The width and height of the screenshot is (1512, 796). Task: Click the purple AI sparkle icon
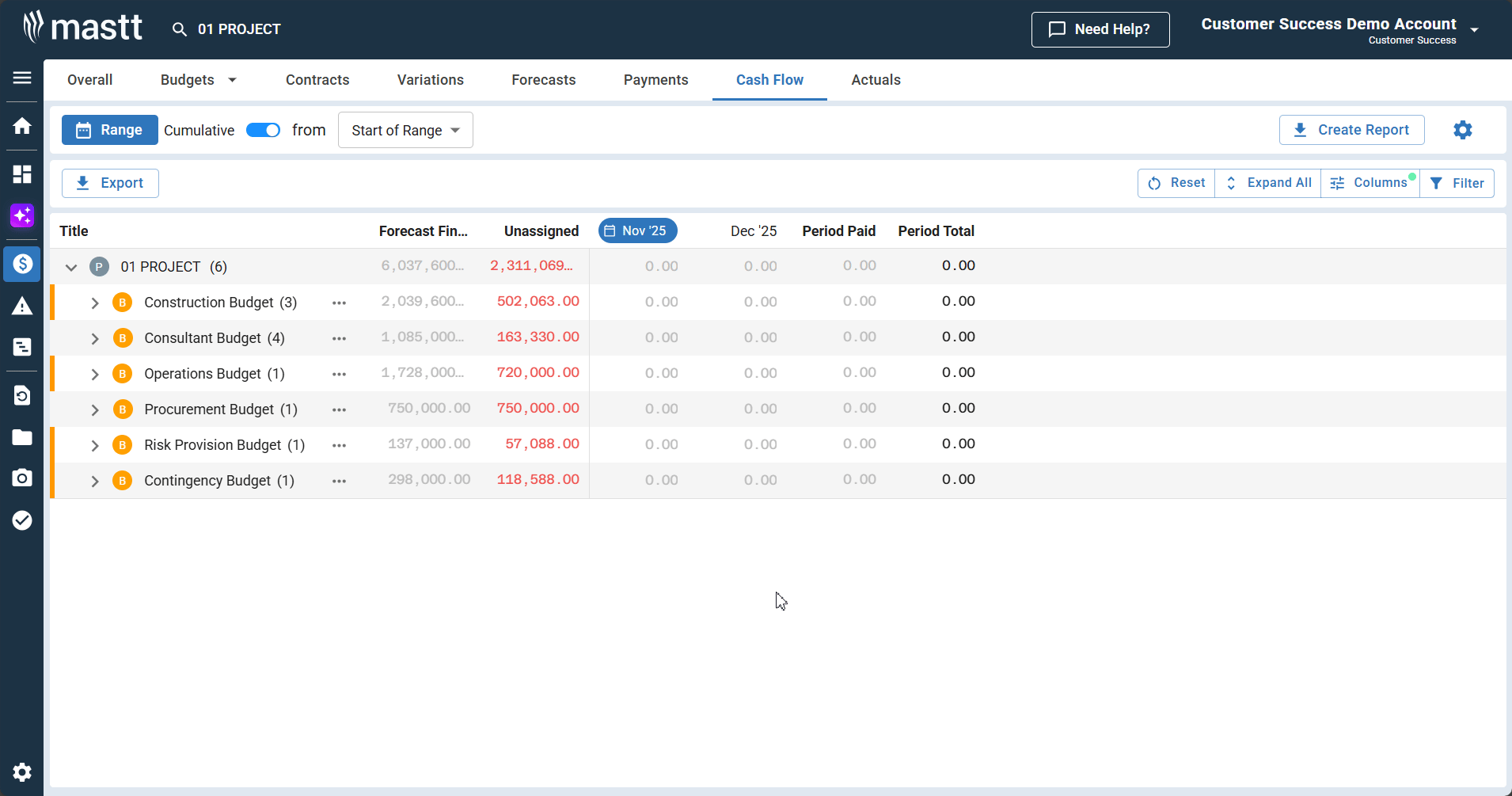click(22, 215)
